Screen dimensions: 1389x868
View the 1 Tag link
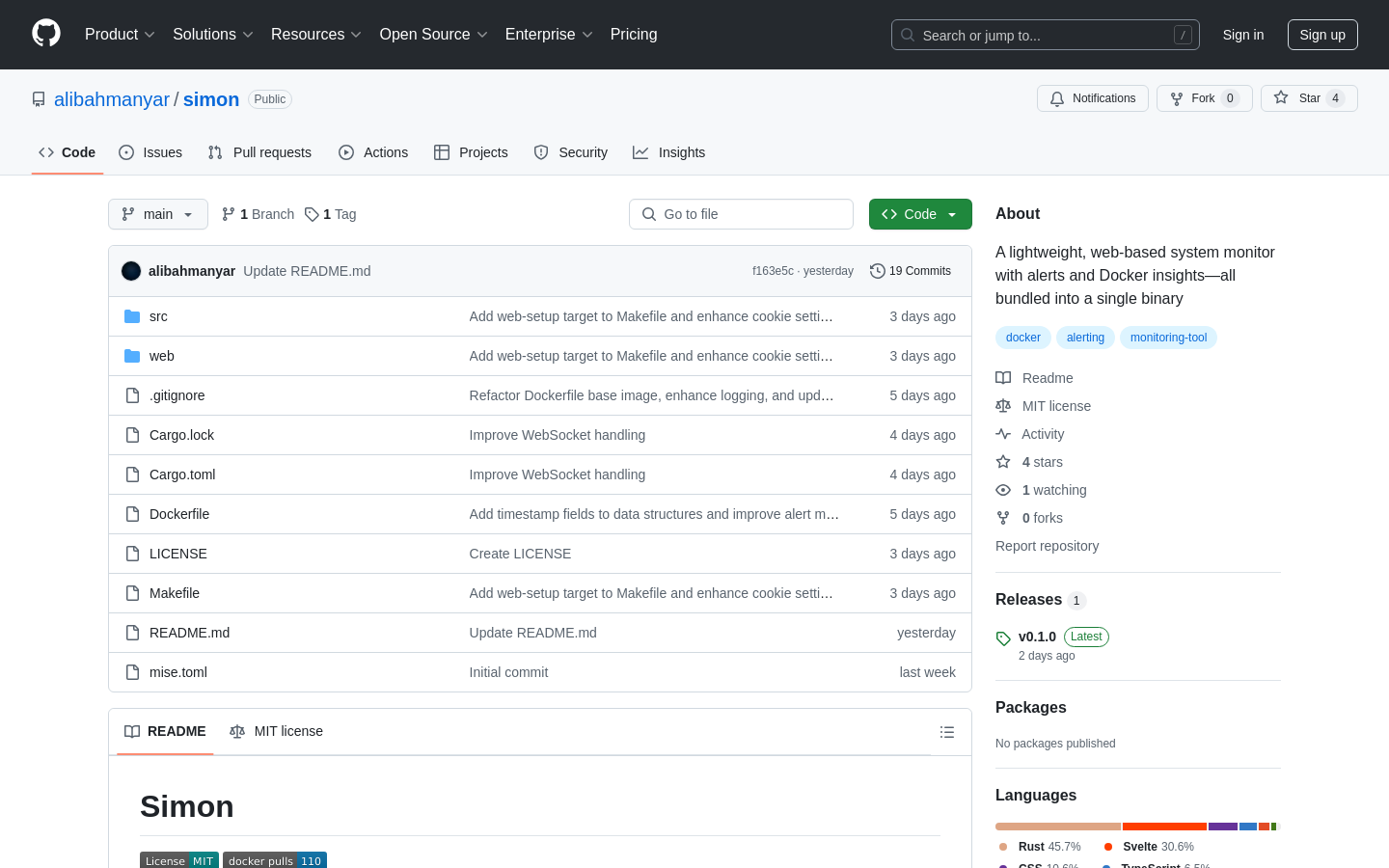[x=331, y=214]
